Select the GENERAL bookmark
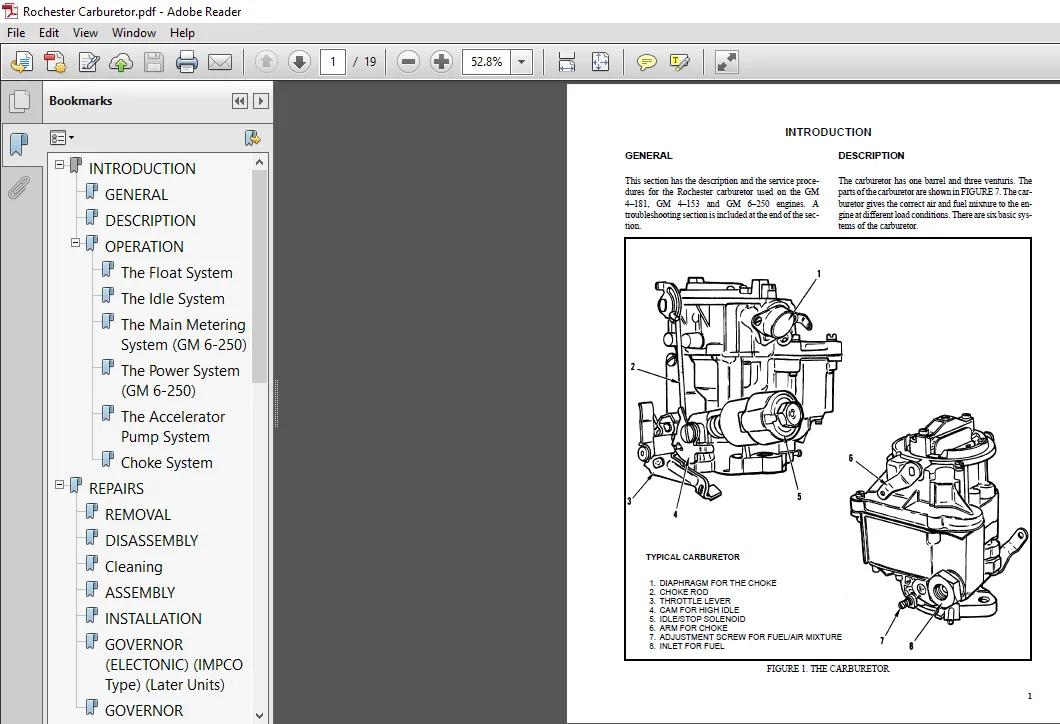The height and width of the screenshot is (724, 1060). tap(136, 195)
